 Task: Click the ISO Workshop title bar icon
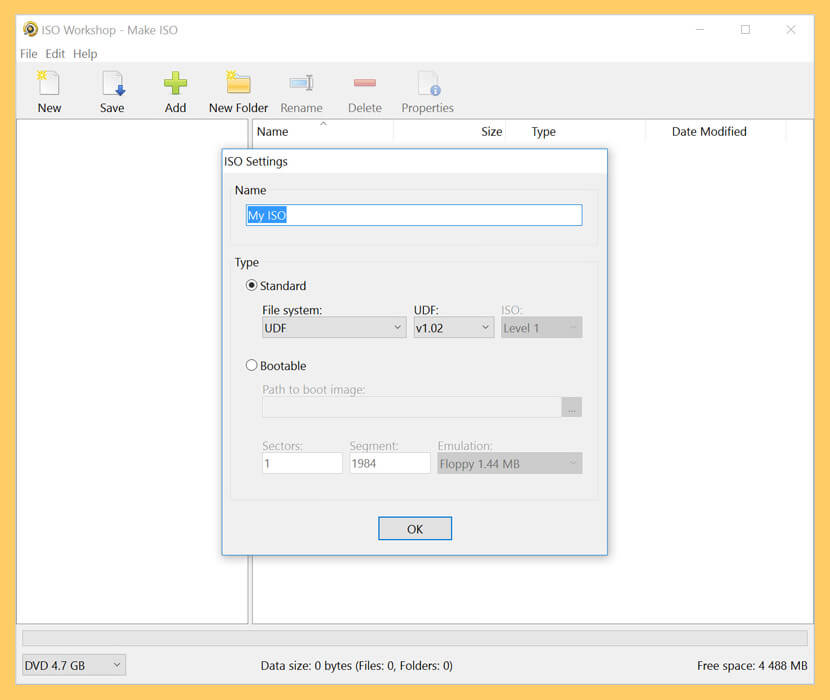point(30,29)
